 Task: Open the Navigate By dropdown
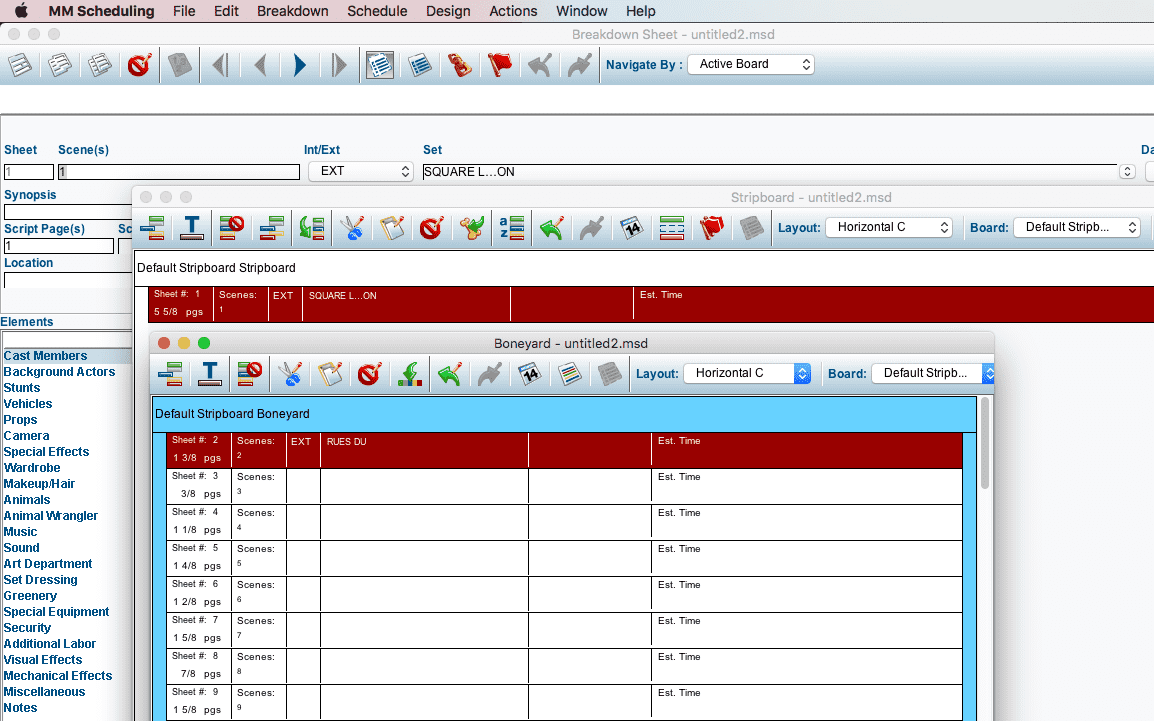(750, 64)
